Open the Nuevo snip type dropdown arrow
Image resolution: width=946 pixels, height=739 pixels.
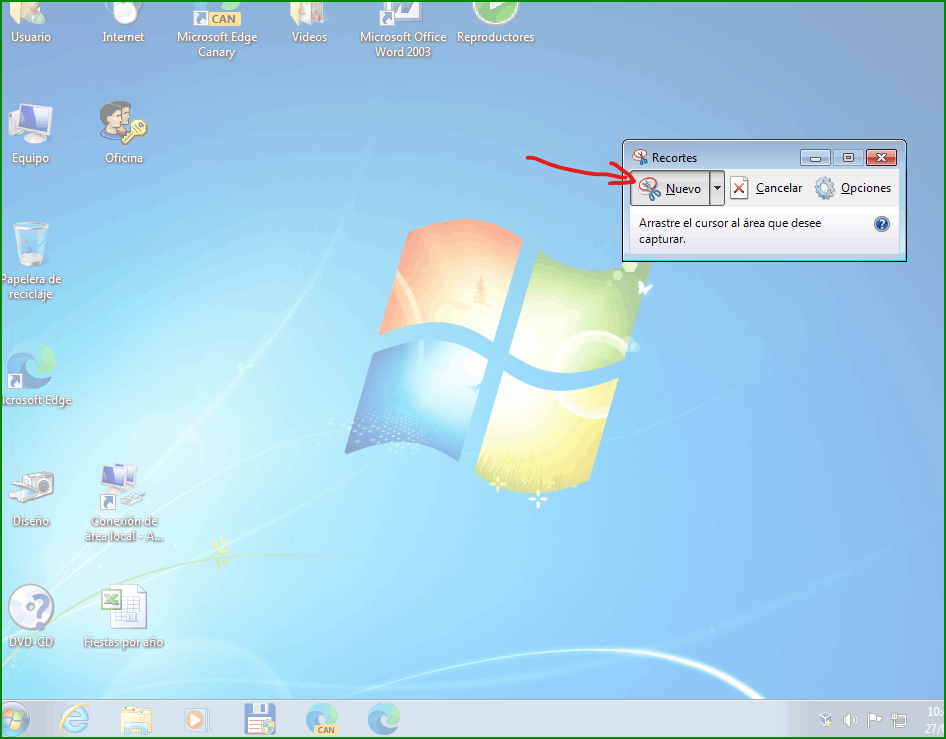coord(717,188)
